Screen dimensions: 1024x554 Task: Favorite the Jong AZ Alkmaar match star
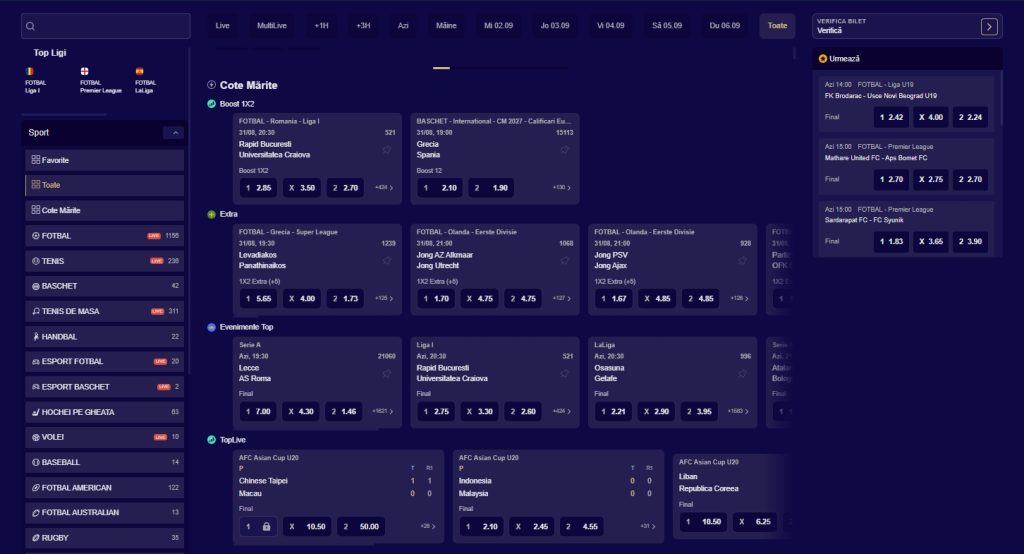(x=564, y=261)
